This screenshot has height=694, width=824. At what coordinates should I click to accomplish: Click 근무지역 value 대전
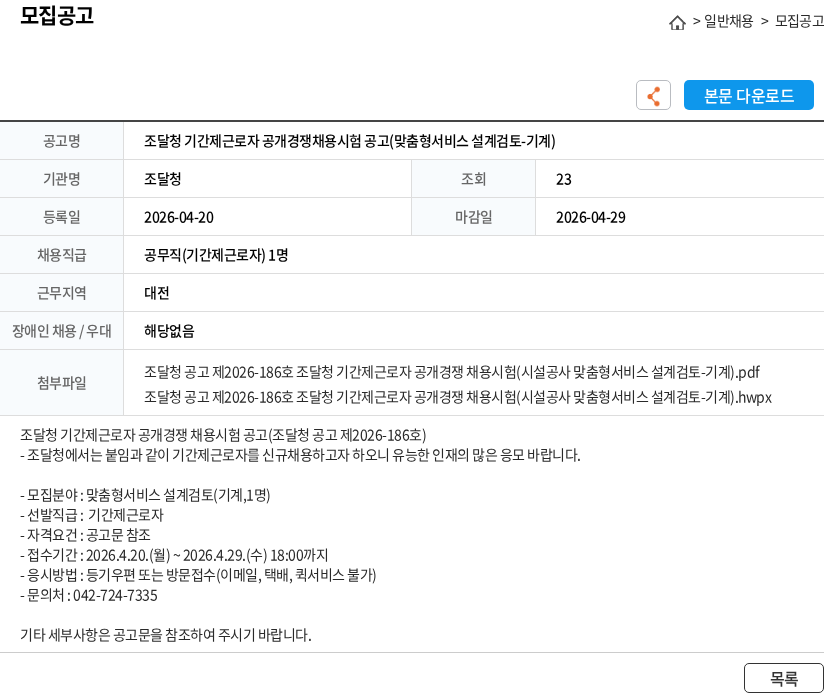coord(157,293)
